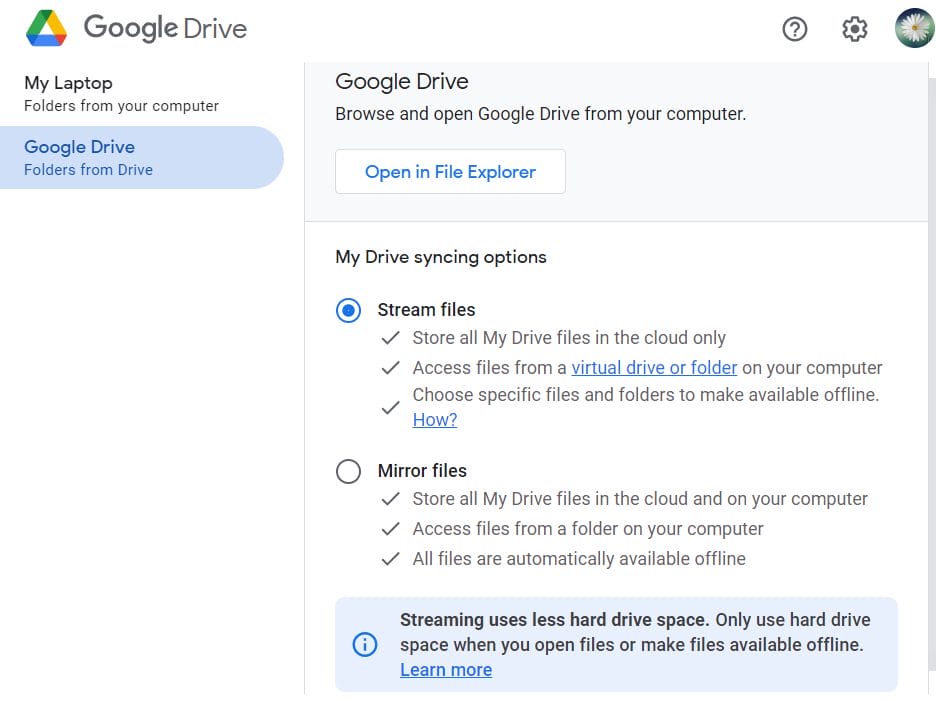Click the 'Mirror files' option label
This screenshot has width=936, height=701.
(422, 471)
